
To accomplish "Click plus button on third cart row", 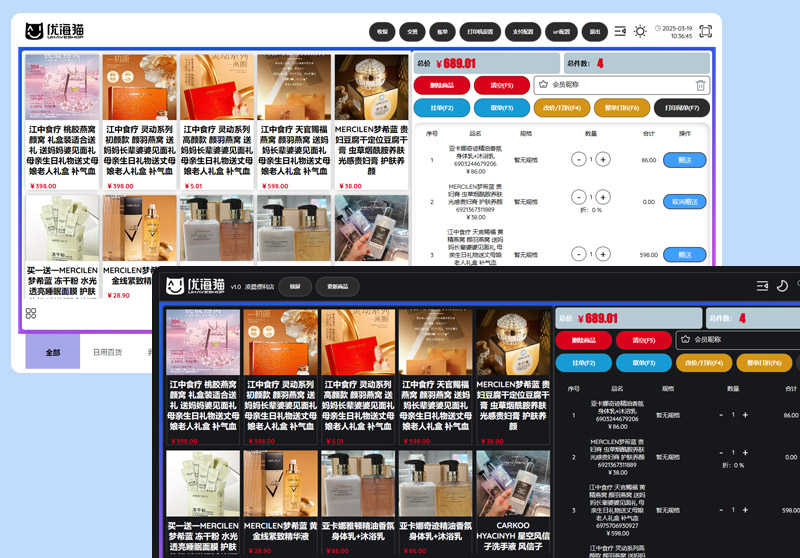I will (x=603, y=255).
